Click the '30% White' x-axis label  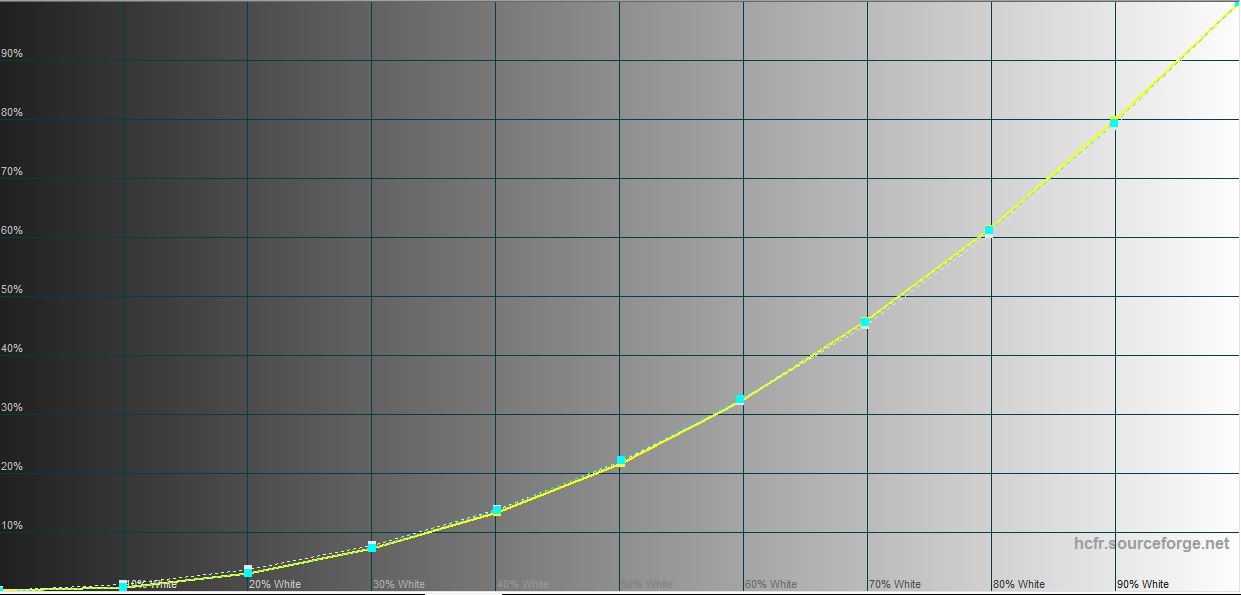(399, 584)
